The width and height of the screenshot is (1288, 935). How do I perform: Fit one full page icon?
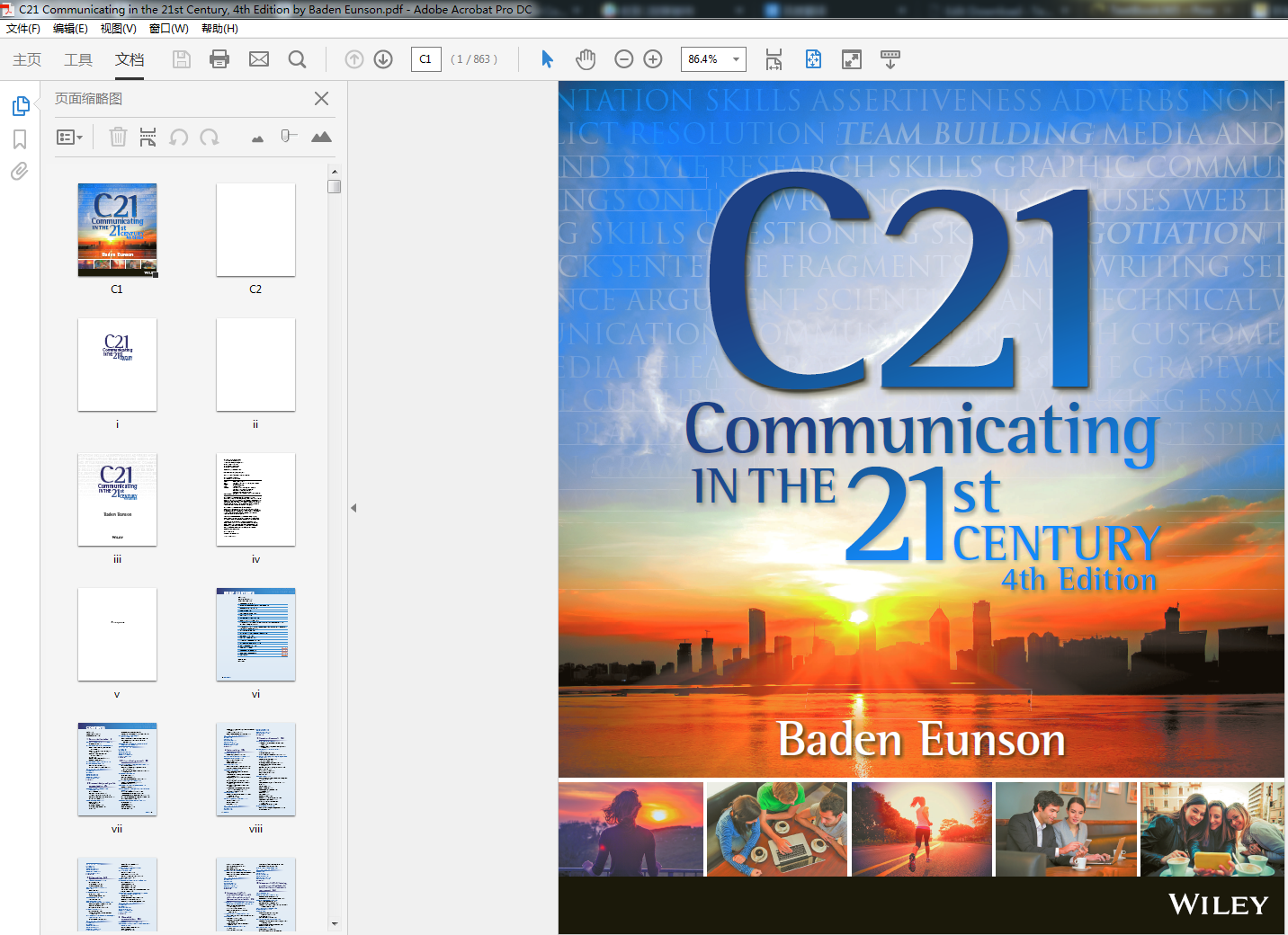pos(813,59)
